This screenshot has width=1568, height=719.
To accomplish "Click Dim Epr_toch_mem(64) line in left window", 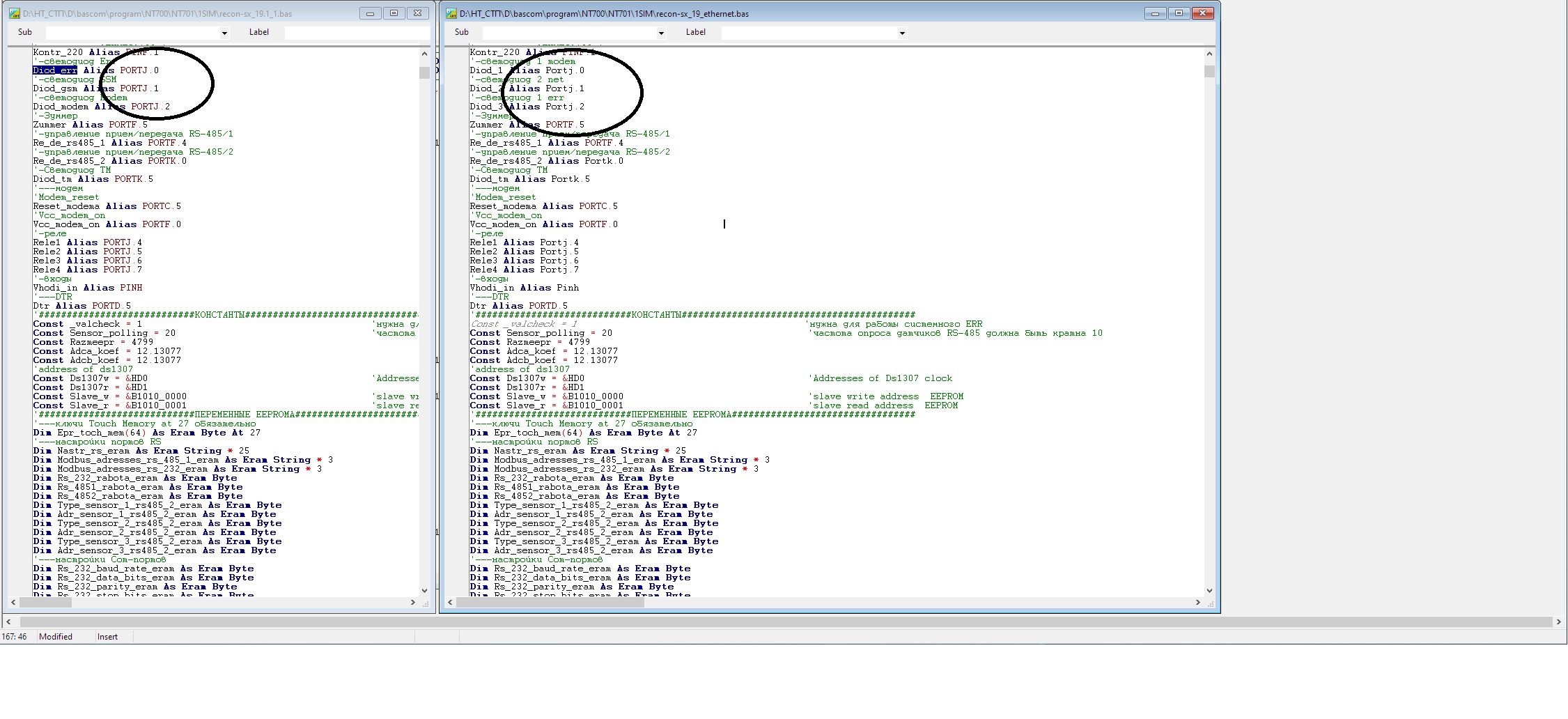I will [x=147, y=433].
